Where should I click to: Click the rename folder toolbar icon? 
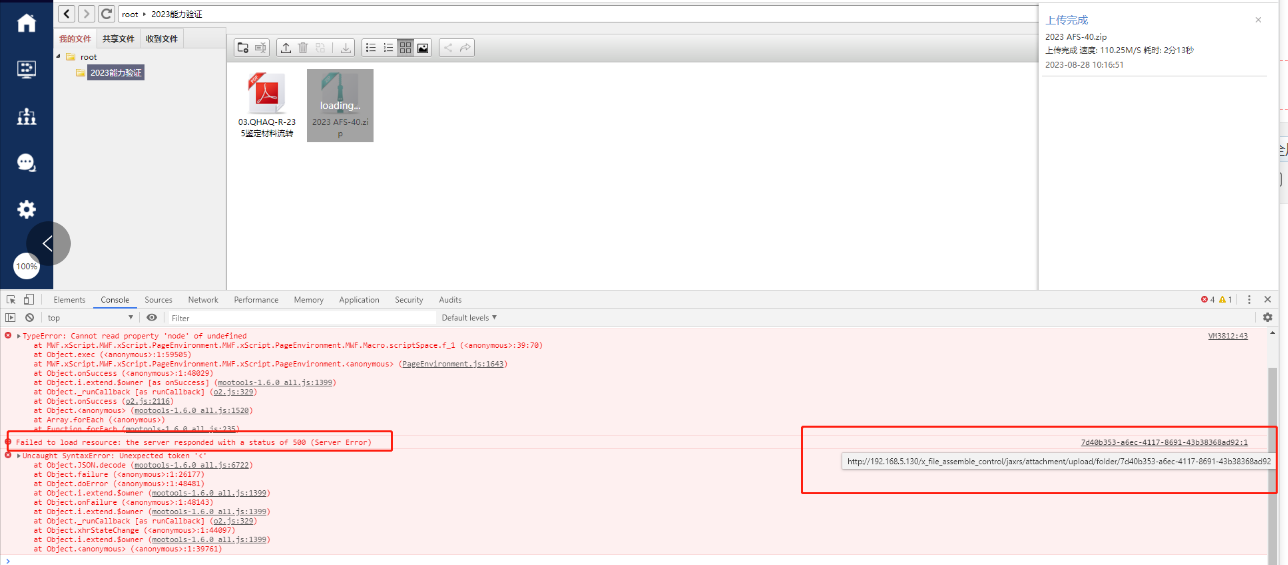pos(260,48)
